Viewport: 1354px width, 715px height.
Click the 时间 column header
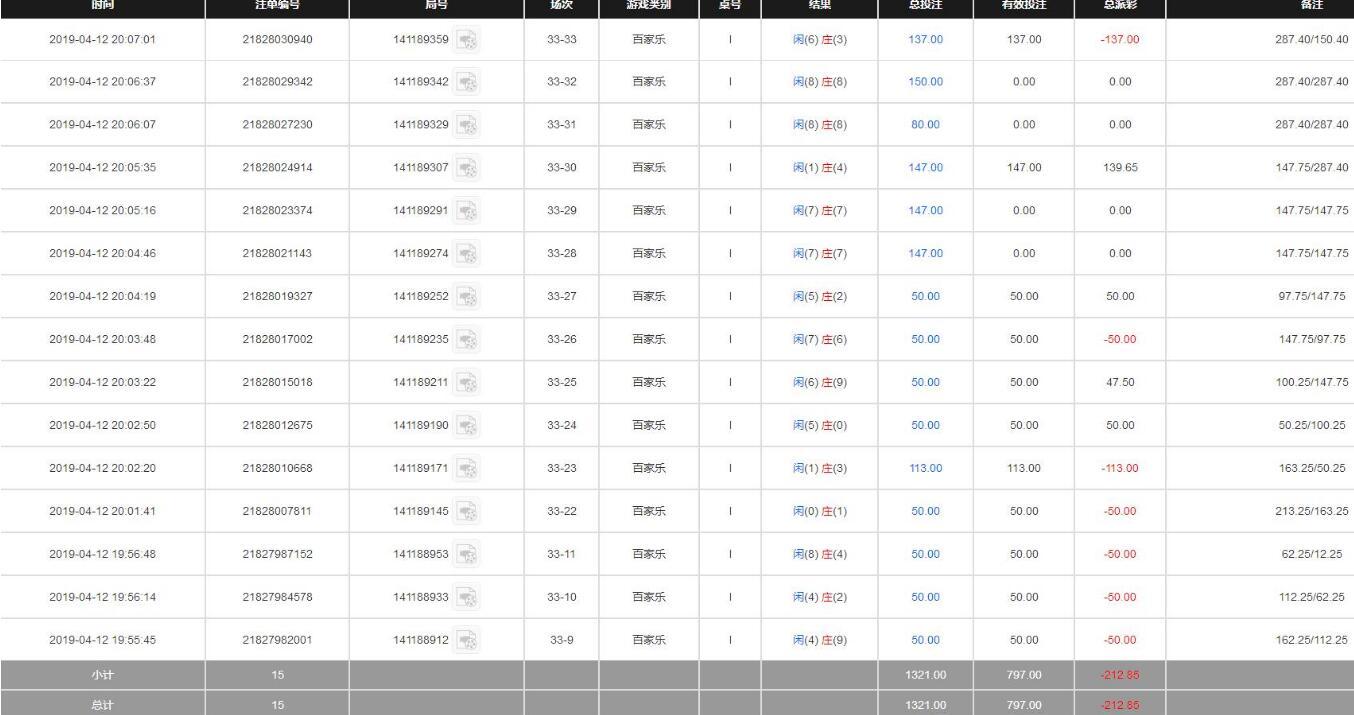pyautogui.click(x=102, y=6)
